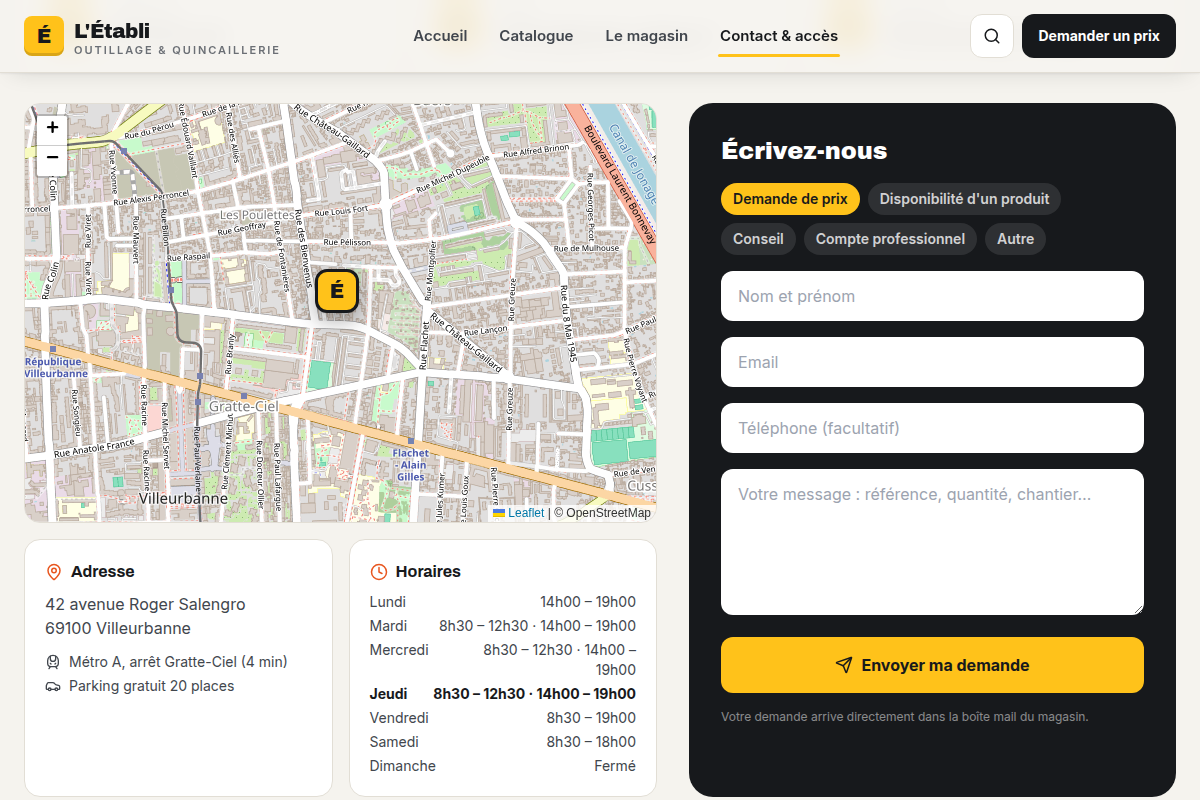The image size is (1200, 800).
Task: Click the address '42 avenue Roger Salengro'
Action: coord(145,604)
